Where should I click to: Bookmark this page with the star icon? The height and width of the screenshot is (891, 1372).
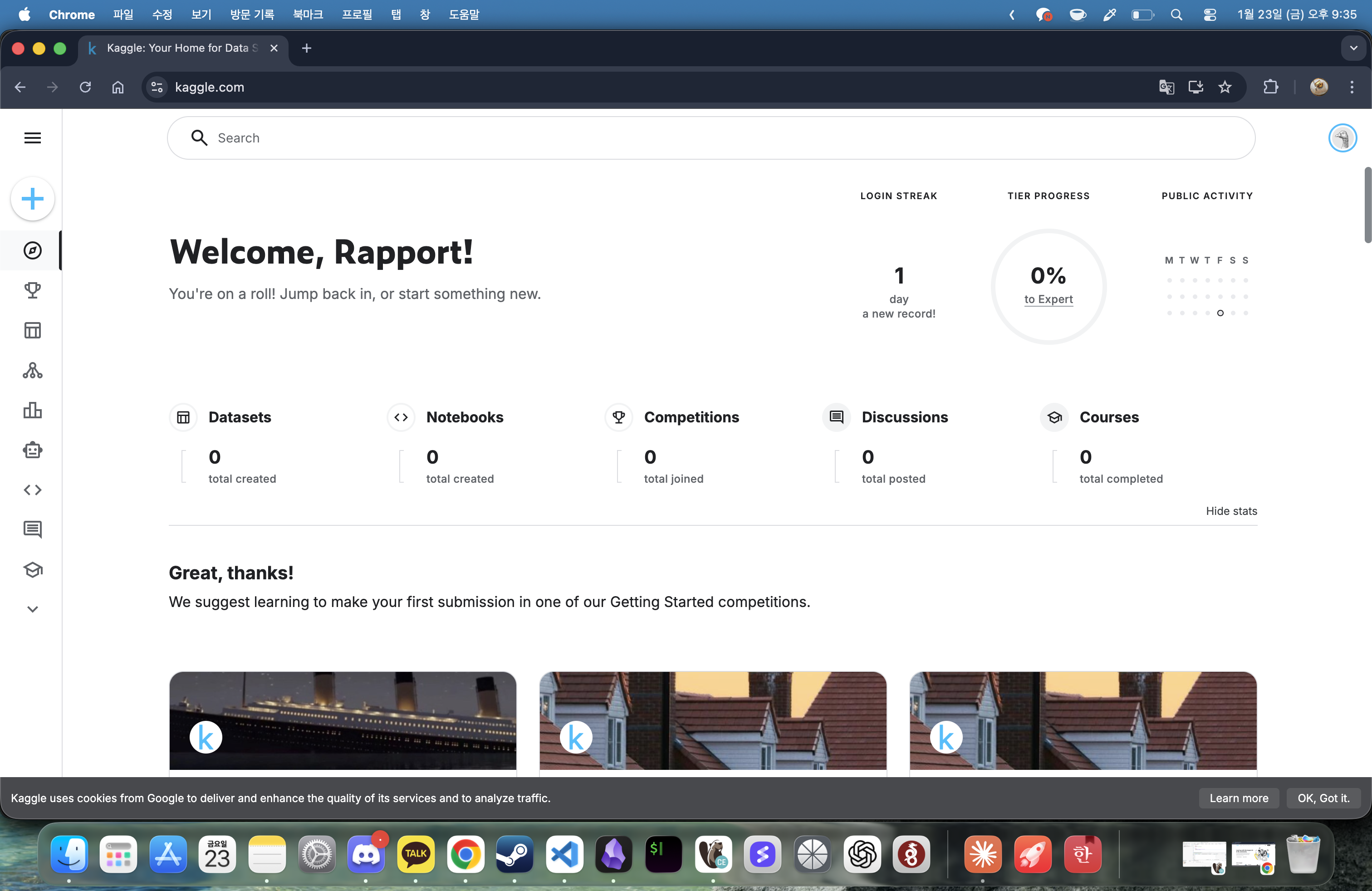coord(1225,87)
